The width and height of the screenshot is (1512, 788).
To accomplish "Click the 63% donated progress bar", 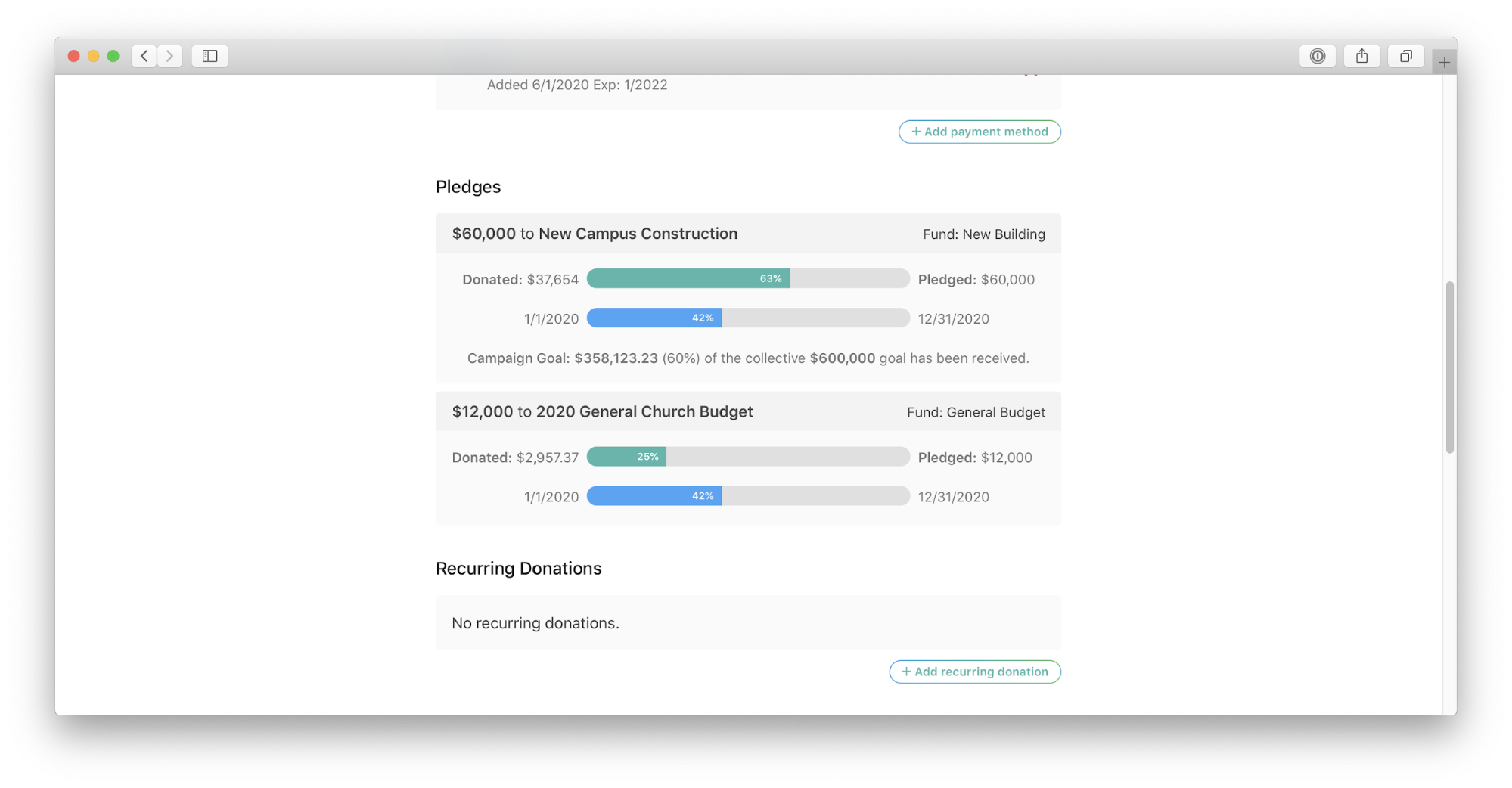I will coord(748,279).
